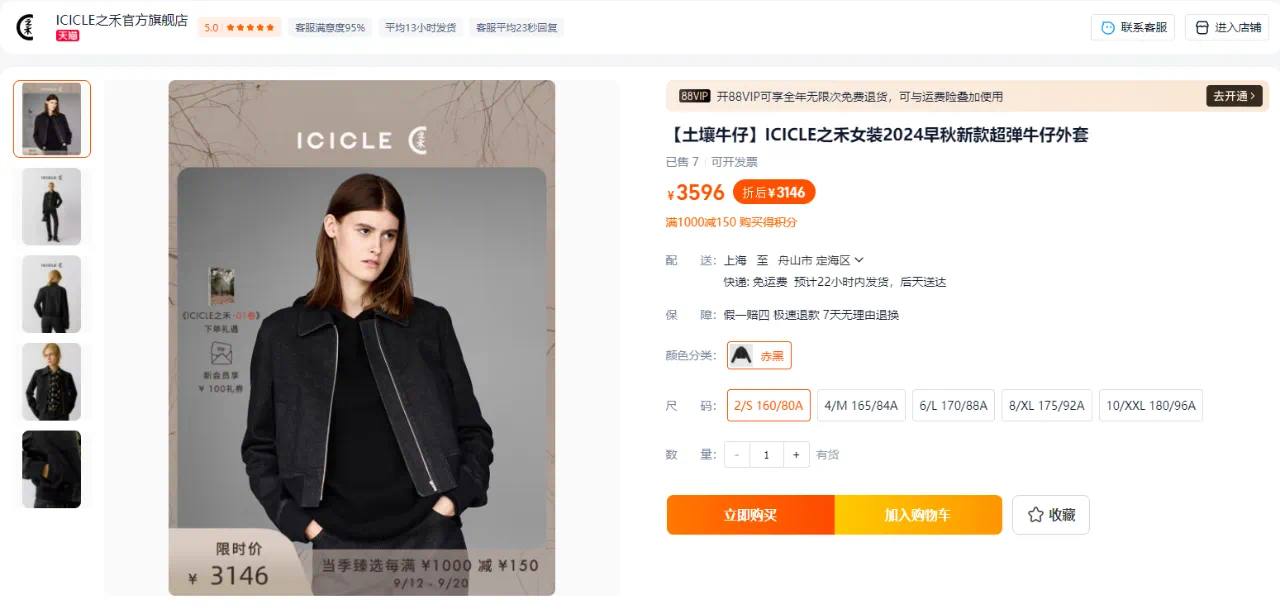Select size 10/XXL 180/96A

tap(1151, 405)
